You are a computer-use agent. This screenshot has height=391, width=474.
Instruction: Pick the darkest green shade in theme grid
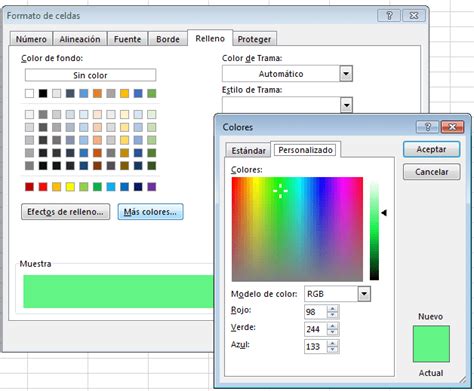pyautogui.click(x=152, y=166)
